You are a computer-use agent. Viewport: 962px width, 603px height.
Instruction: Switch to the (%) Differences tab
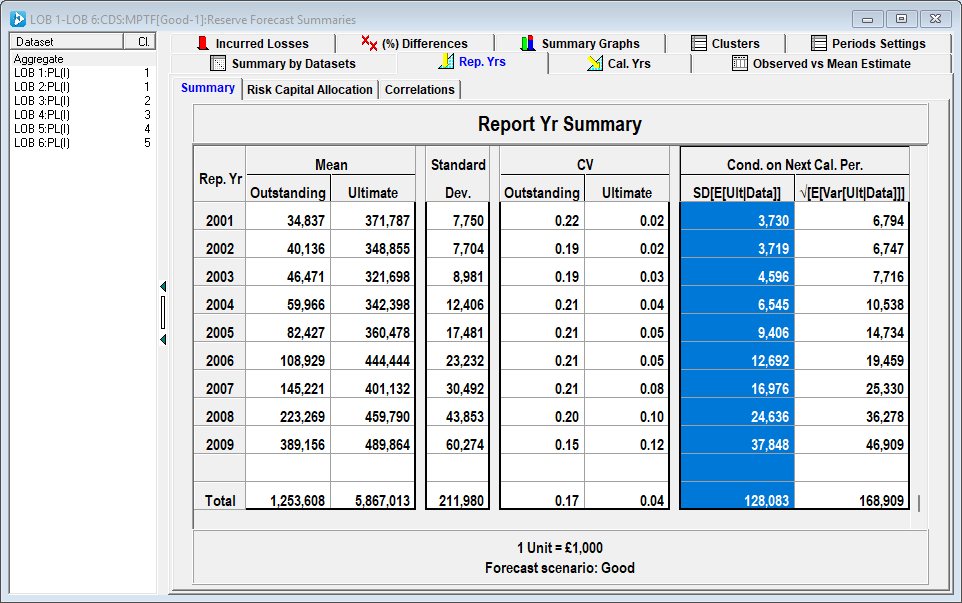(415, 44)
